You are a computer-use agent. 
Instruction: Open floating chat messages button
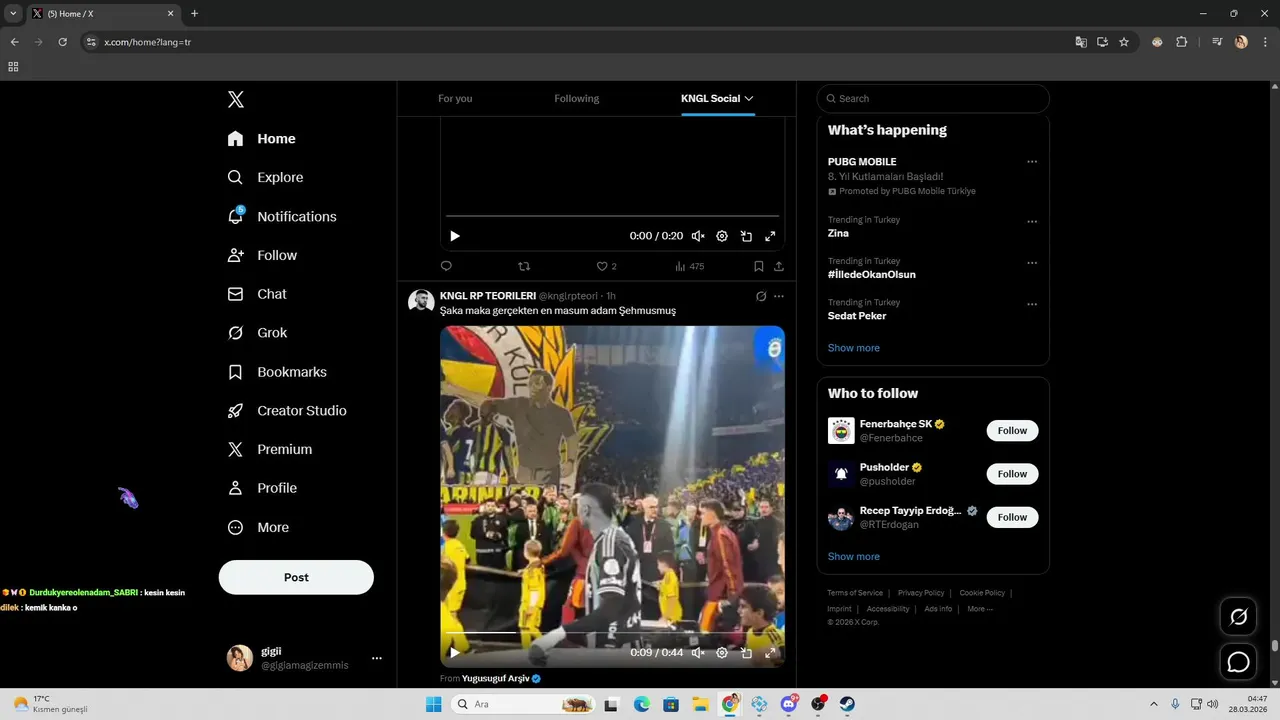pos(1239,662)
